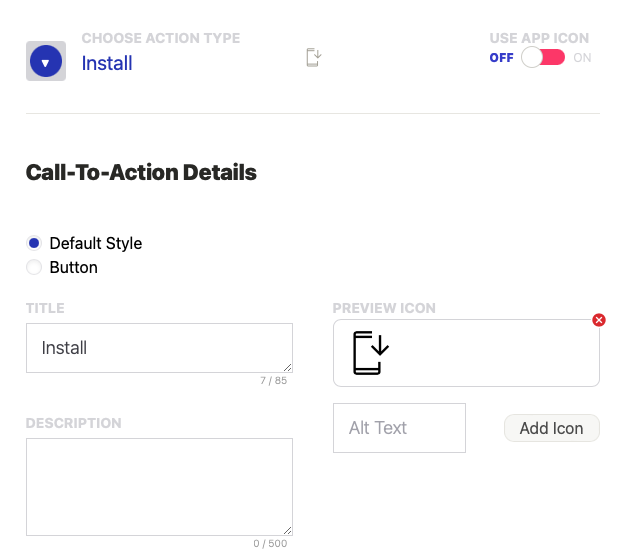Select the Button style radio option
Viewport: 620px width, 560px height.
coord(34,267)
